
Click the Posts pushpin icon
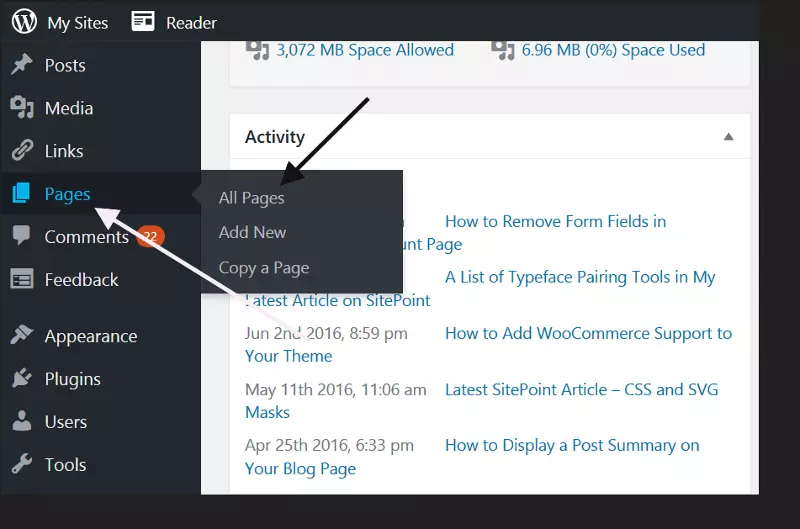(22, 65)
